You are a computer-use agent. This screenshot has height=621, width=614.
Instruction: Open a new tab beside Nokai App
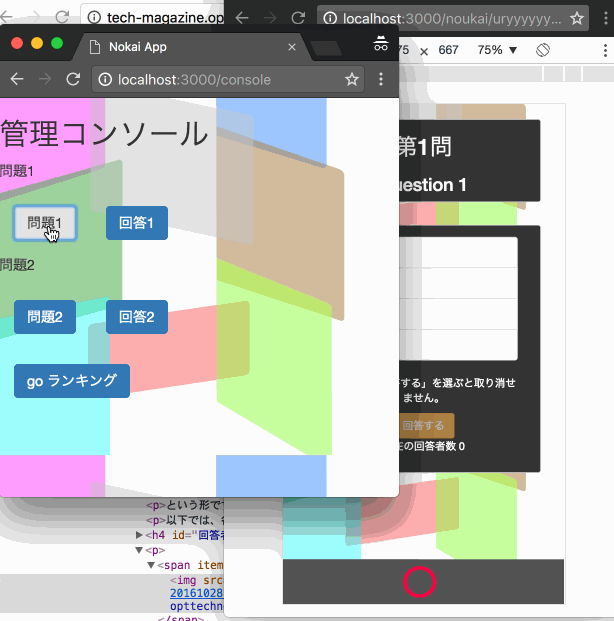(326, 48)
